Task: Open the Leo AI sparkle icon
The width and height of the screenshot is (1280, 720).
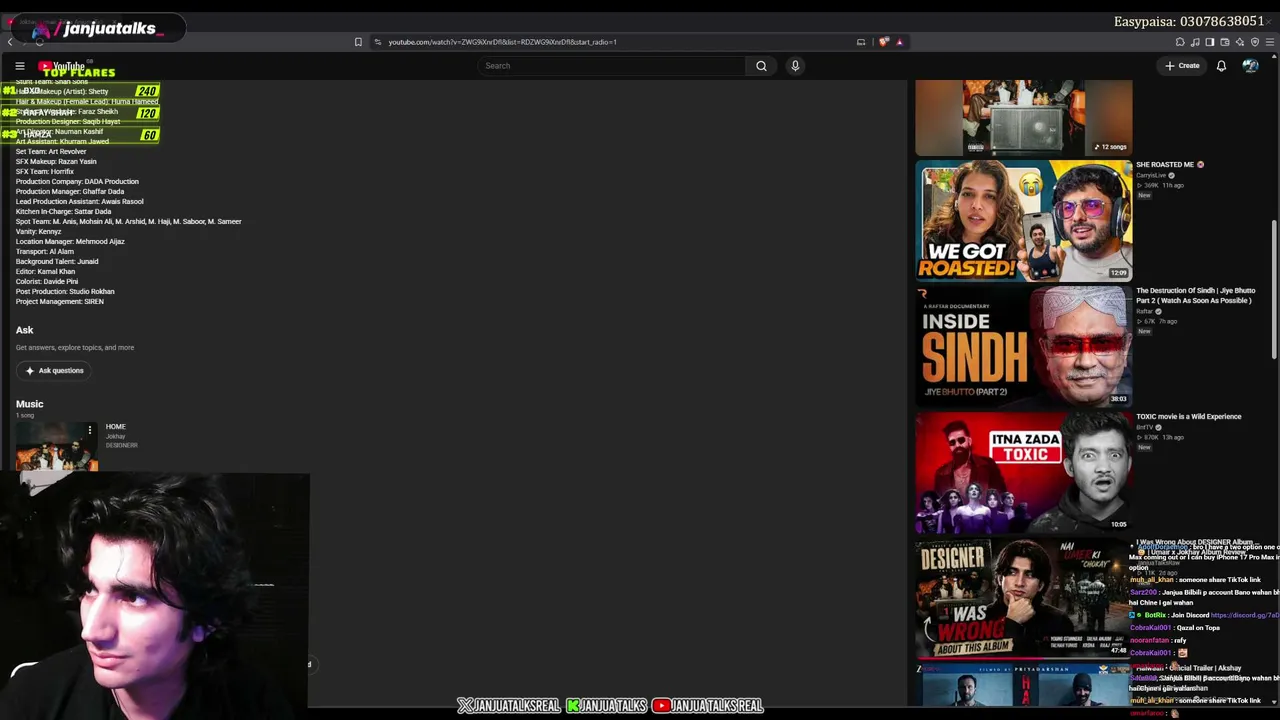Action: [1240, 42]
